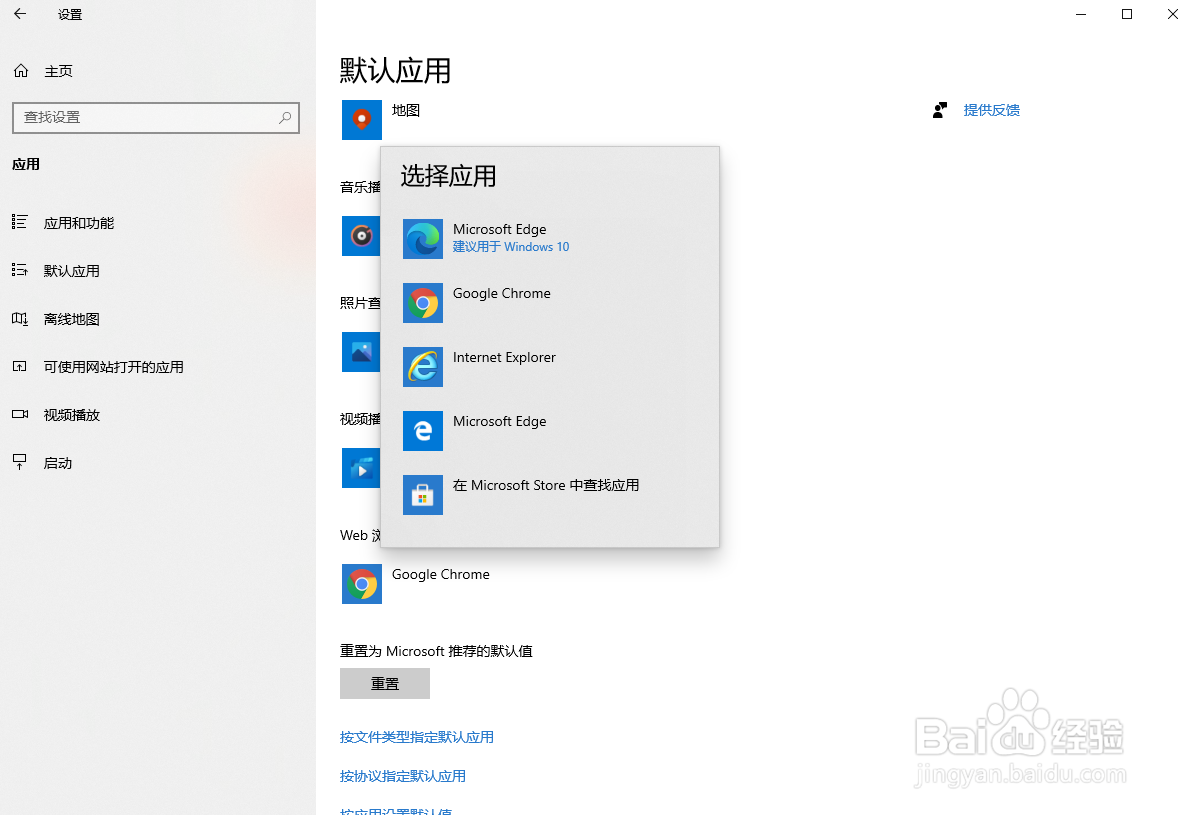Click the Google Chrome web browser default icon

(x=361, y=583)
